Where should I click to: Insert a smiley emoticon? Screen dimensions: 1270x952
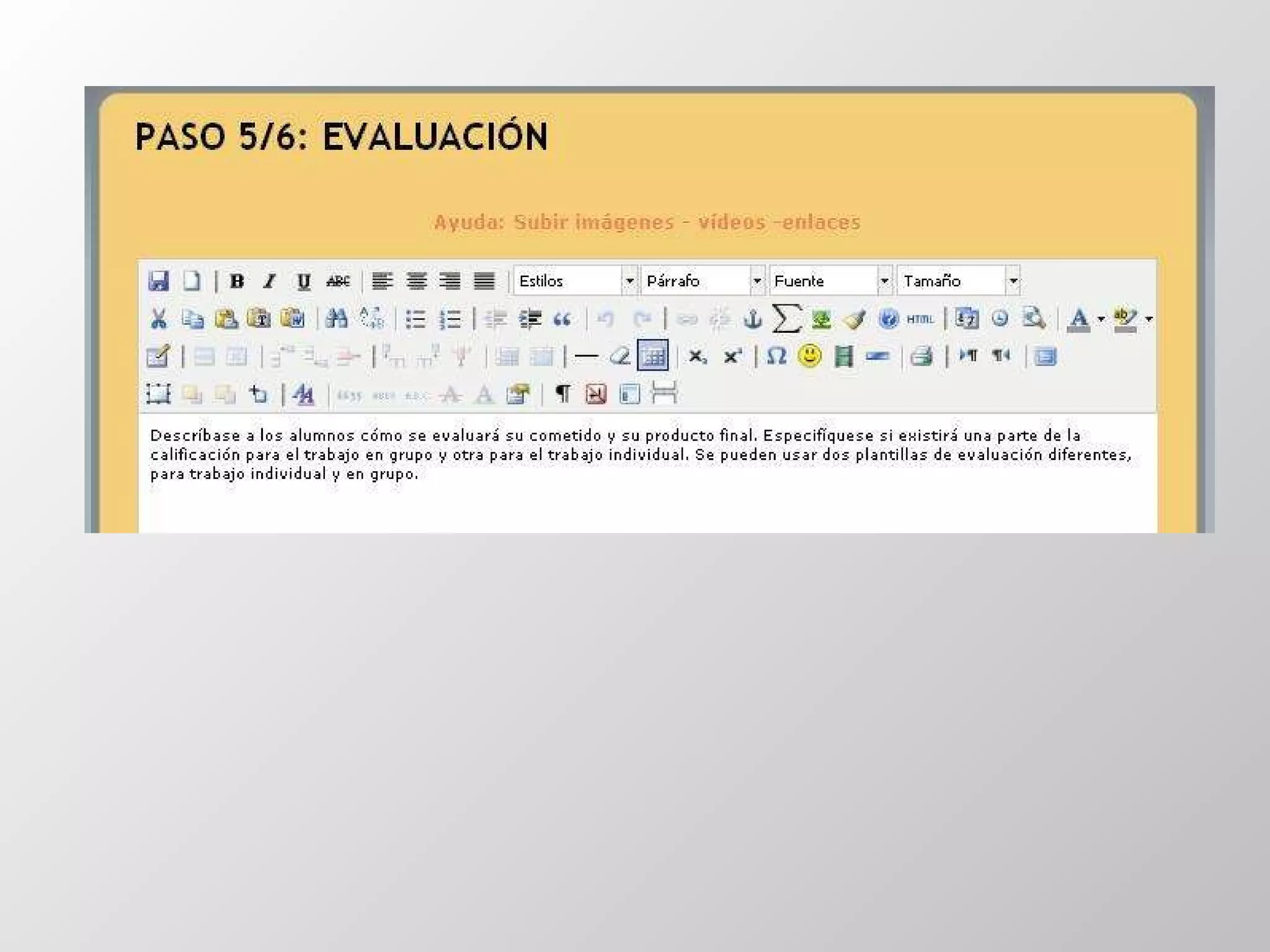point(809,356)
